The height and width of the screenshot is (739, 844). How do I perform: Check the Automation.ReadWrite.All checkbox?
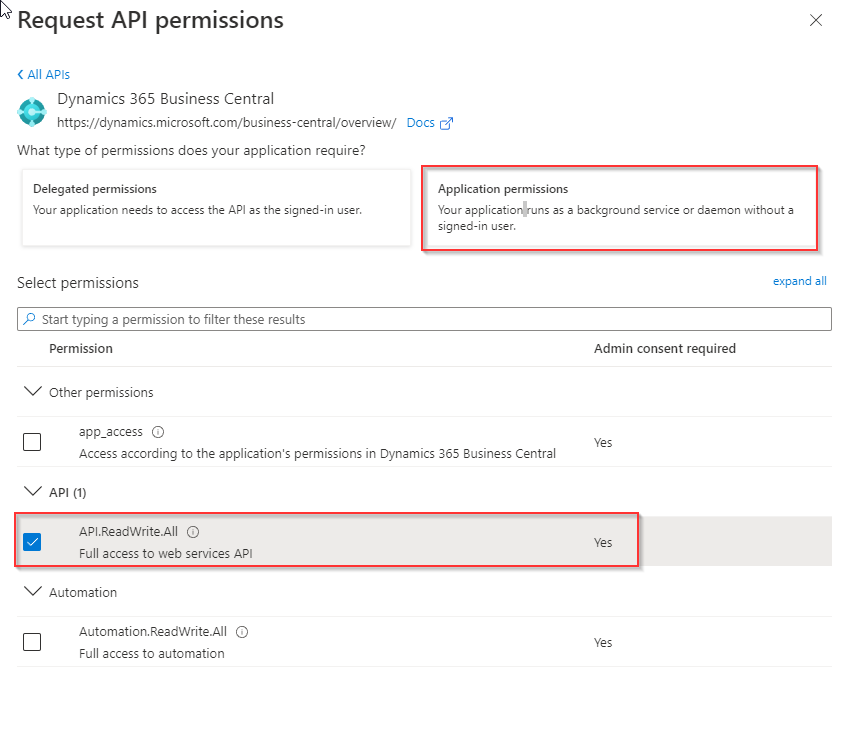click(32, 642)
